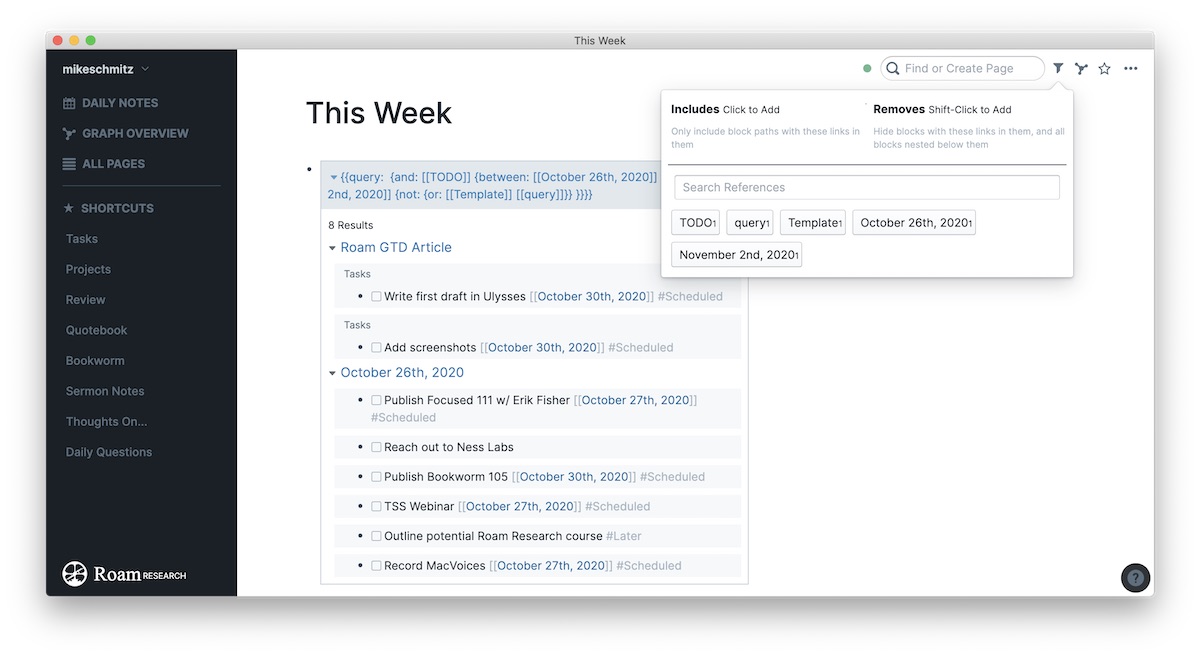Check 'Publish Focused 111 w/ Erik Fisher'

(376, 400)
